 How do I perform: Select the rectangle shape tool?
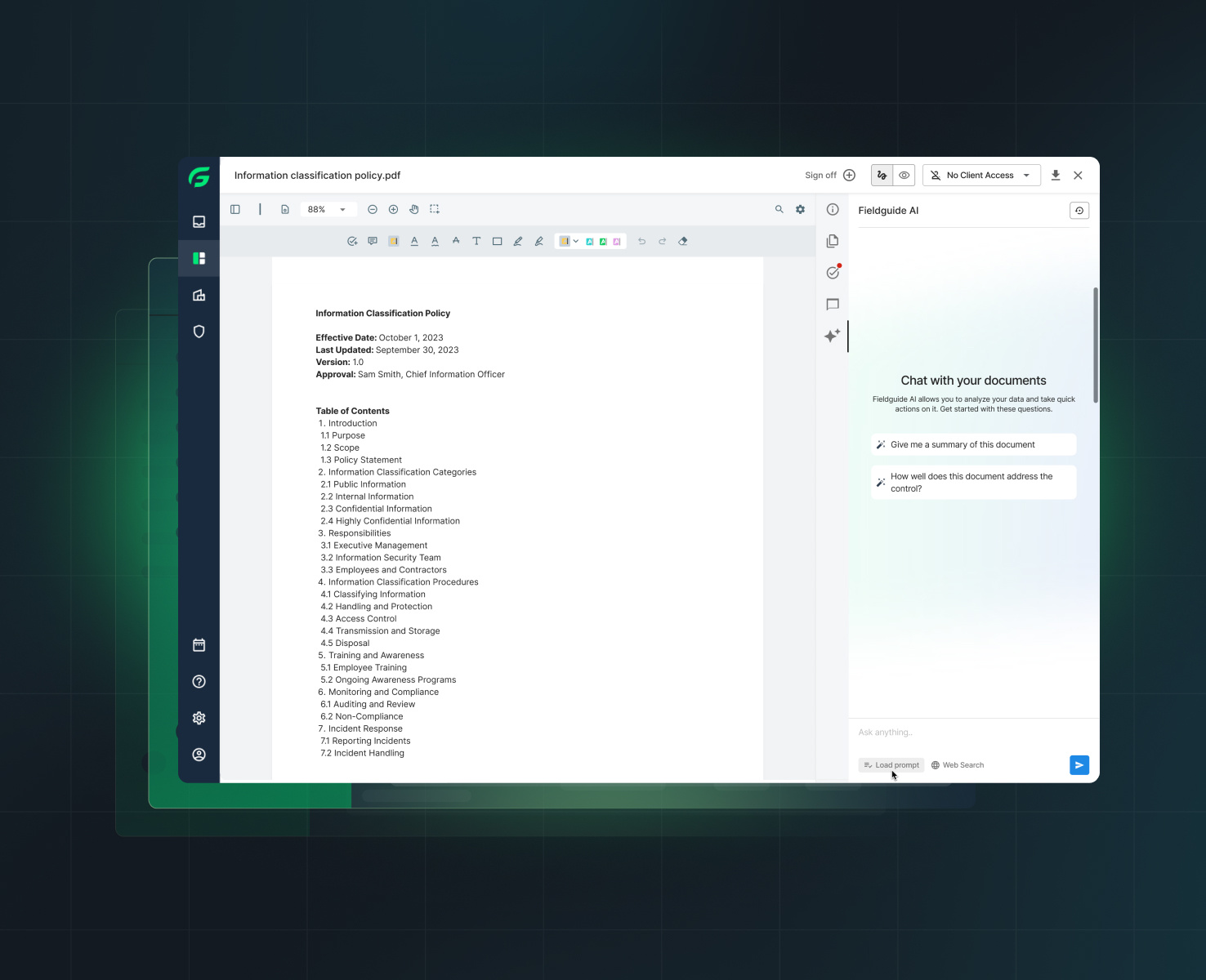(x=497, y=241)
